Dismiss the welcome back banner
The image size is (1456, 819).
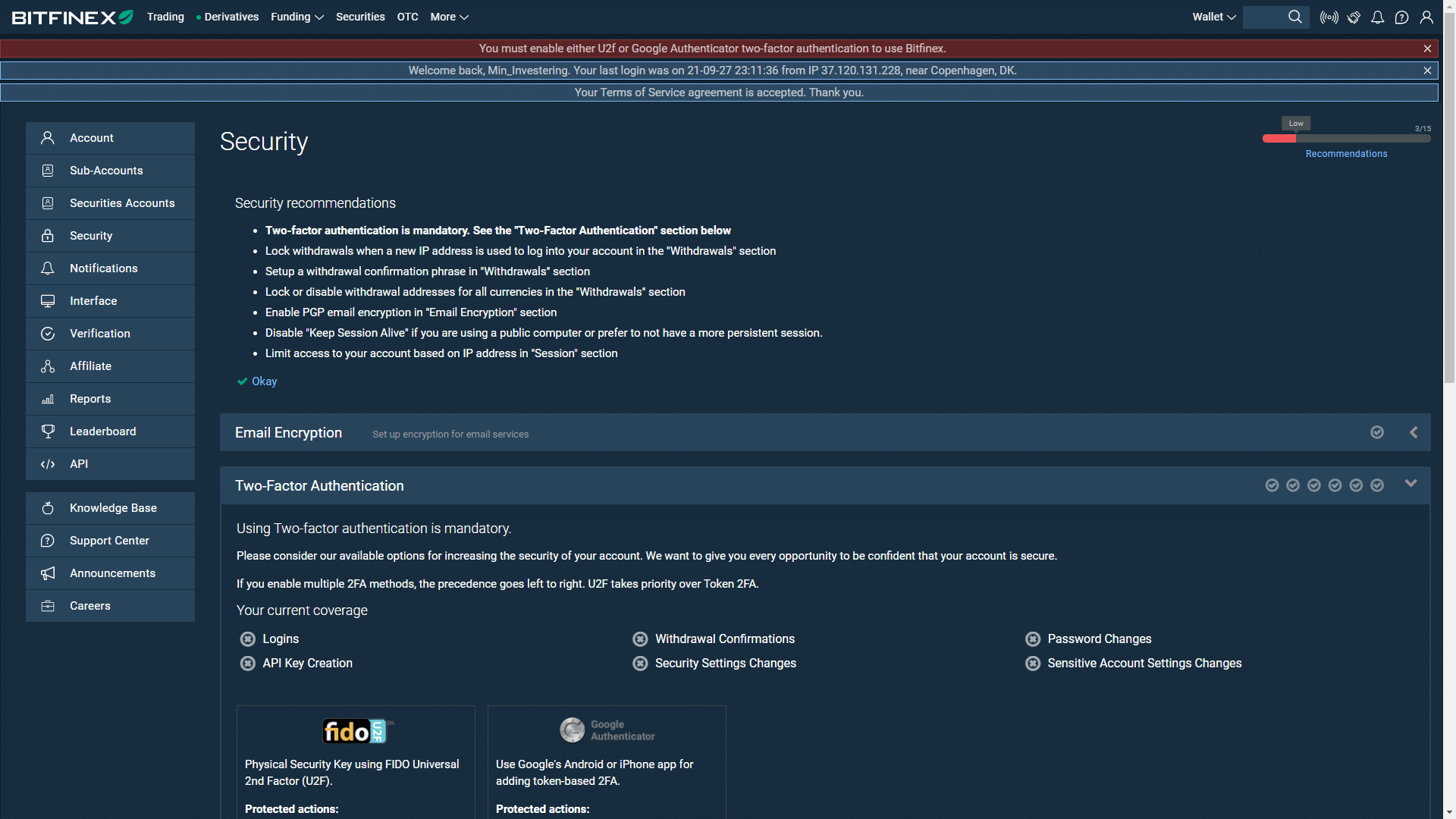tap(1427, 71)
